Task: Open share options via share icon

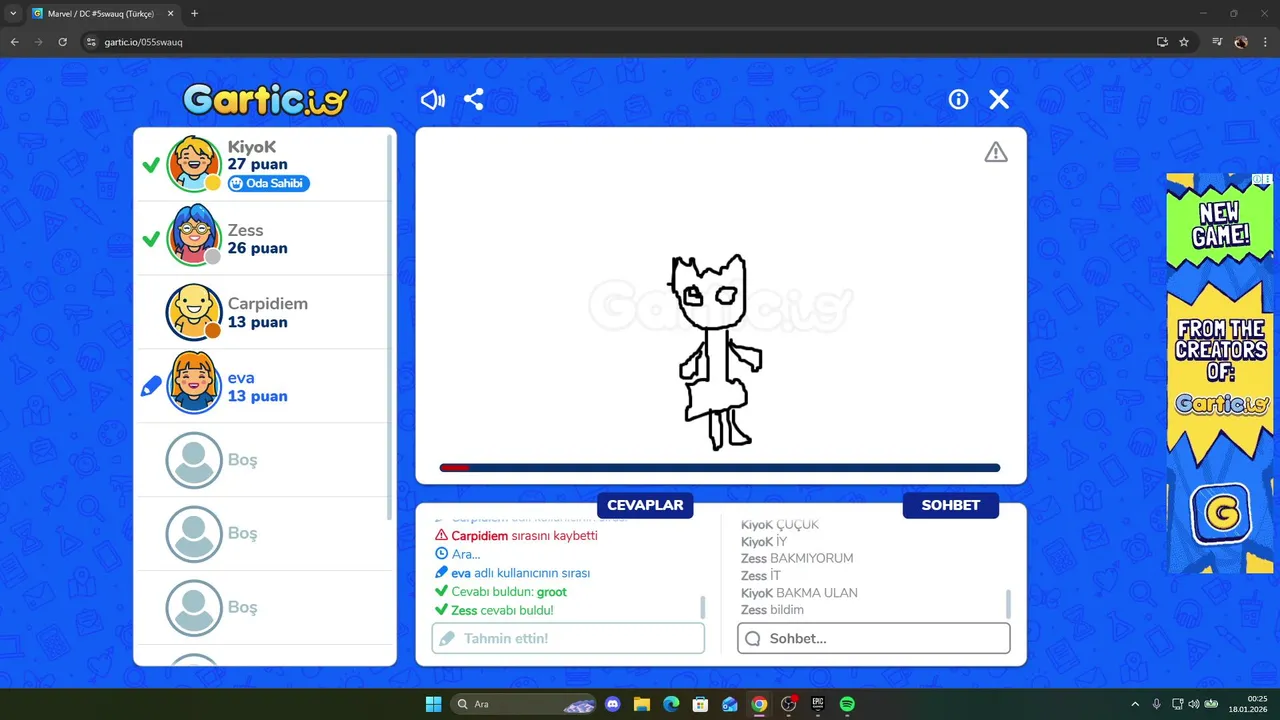Action: 474,100
